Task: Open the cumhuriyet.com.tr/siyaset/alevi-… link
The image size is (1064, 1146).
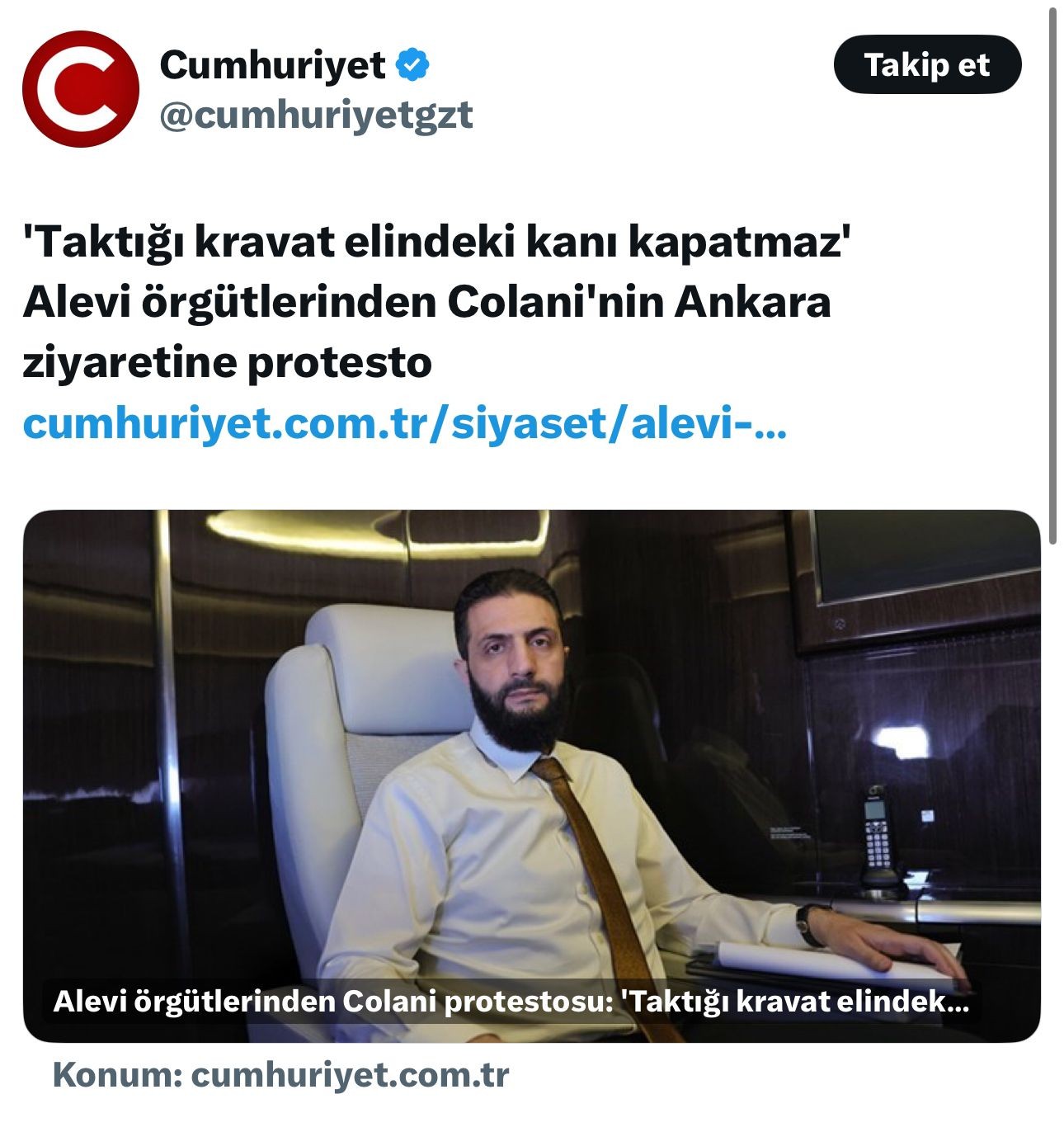Action: pos(405,423)
